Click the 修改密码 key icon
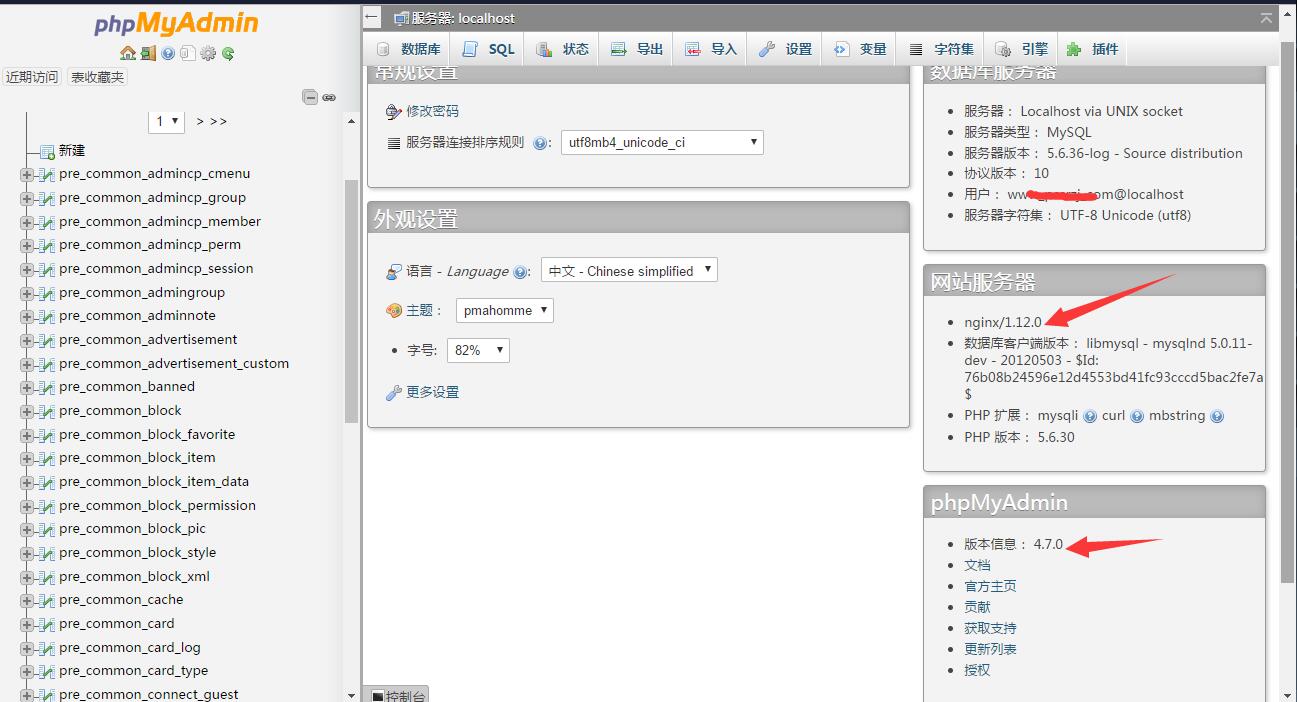Image resolution: width=1297 pixels, height=702 pixels. pyautogui.click(x=394, y=111)
